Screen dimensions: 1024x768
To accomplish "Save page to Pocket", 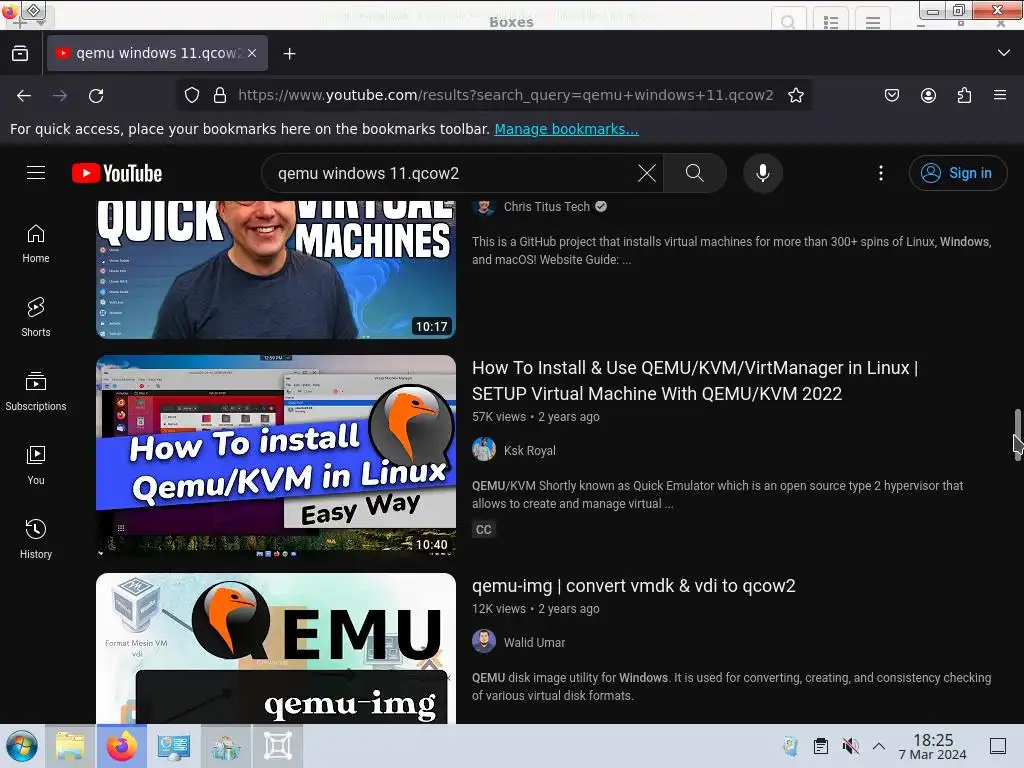I will click(x=892, y=95).
